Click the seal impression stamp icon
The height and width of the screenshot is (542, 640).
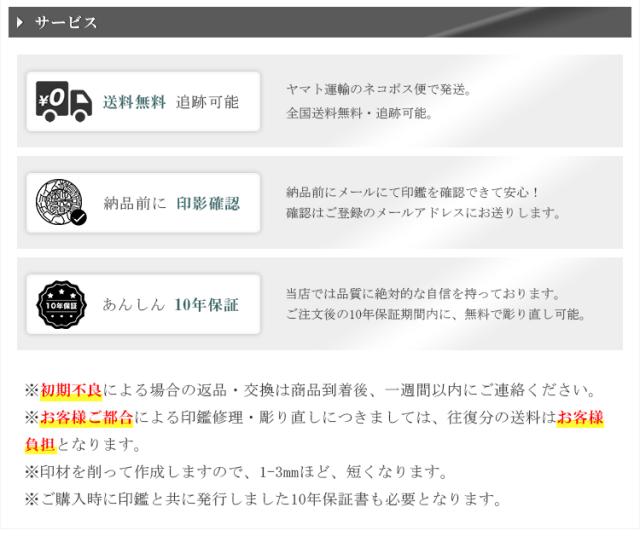click(61, 202)
